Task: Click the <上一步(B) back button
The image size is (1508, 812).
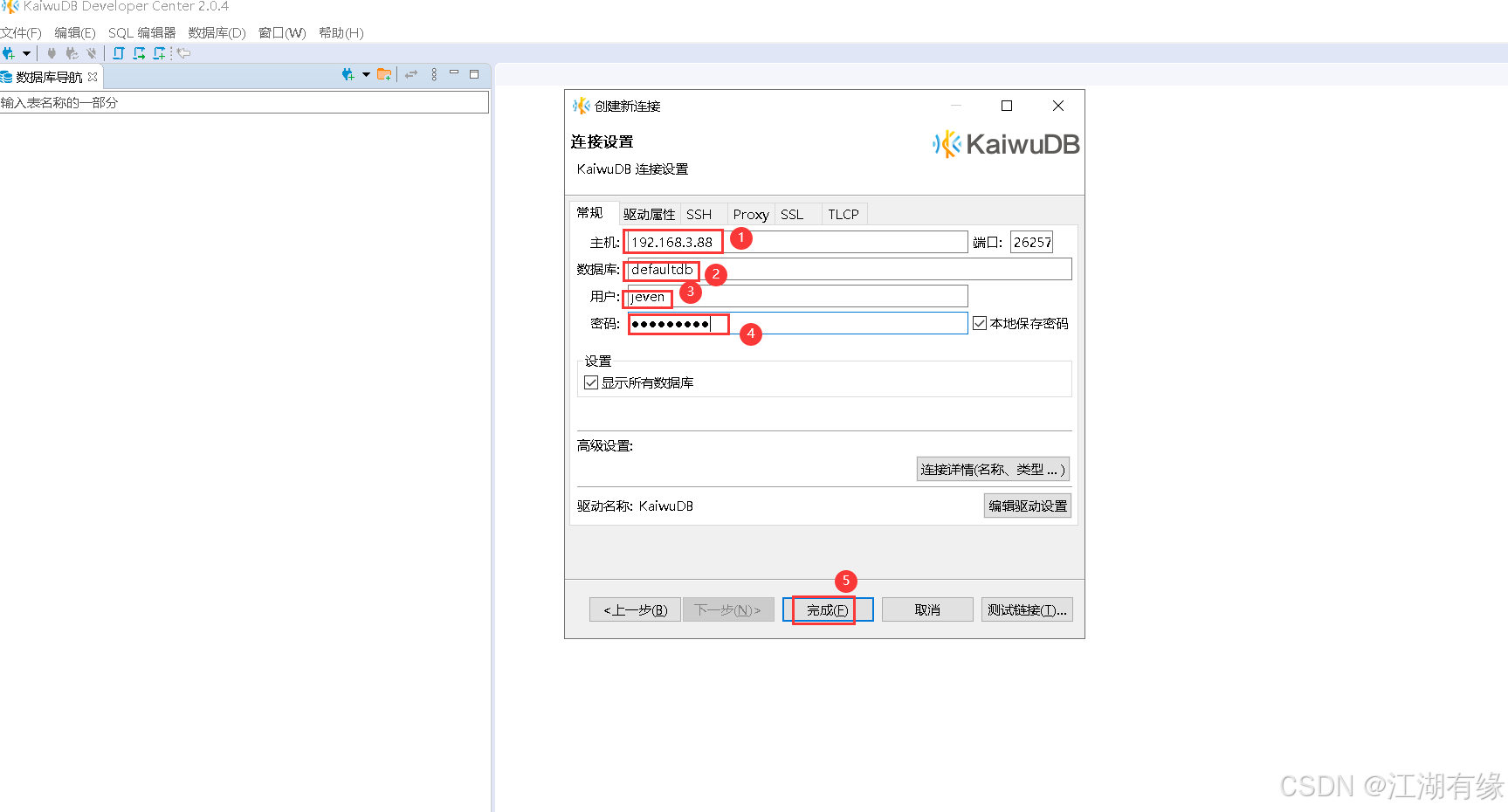Action: (635, 609)
